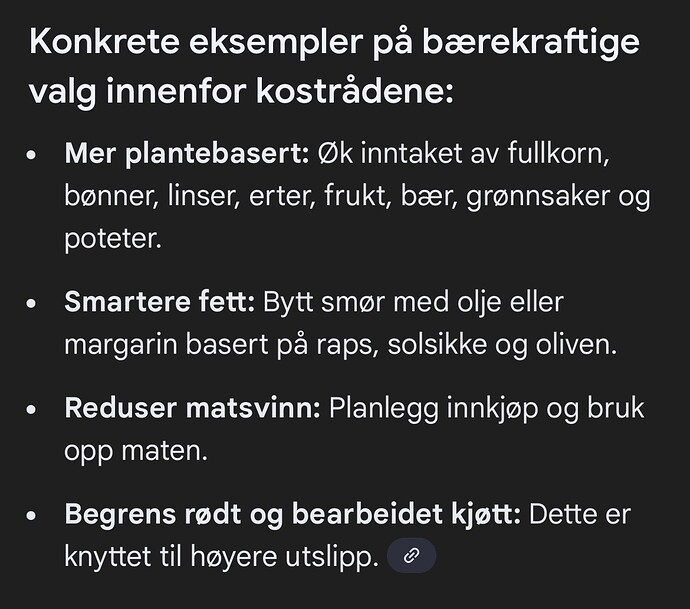The width and height of the screenshot is (690, 609).
Task: Click the bold label 'Smartere fett:'
Action: (158, 301)
